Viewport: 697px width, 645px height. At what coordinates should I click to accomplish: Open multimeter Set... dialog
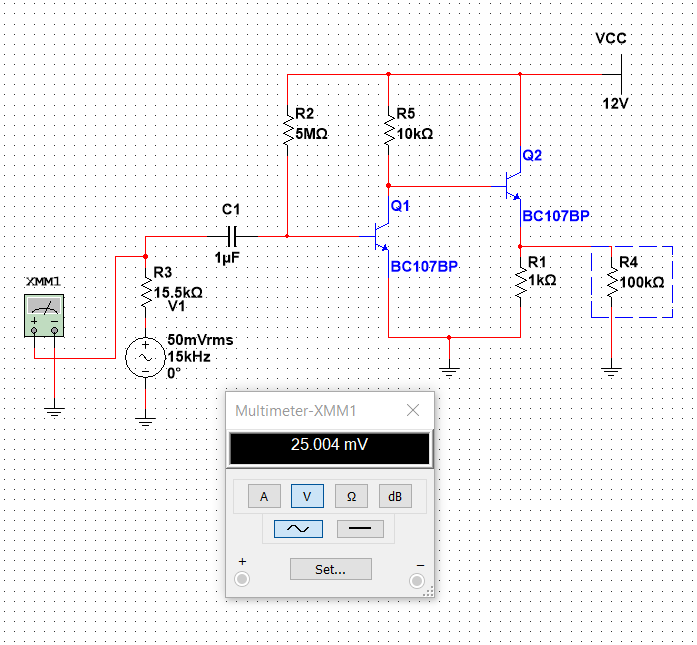[x=331, y=569]
